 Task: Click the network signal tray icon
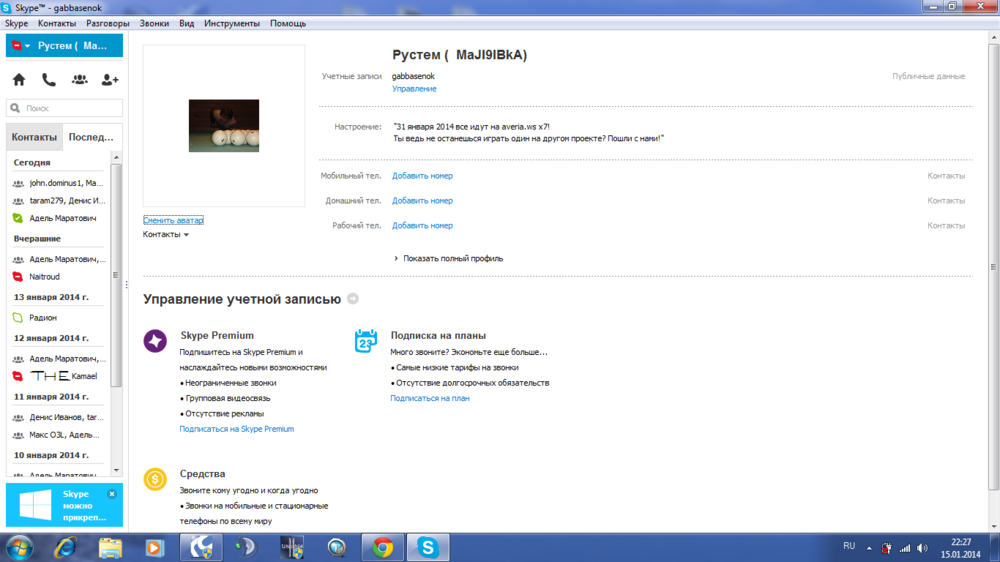pos(905,548)
